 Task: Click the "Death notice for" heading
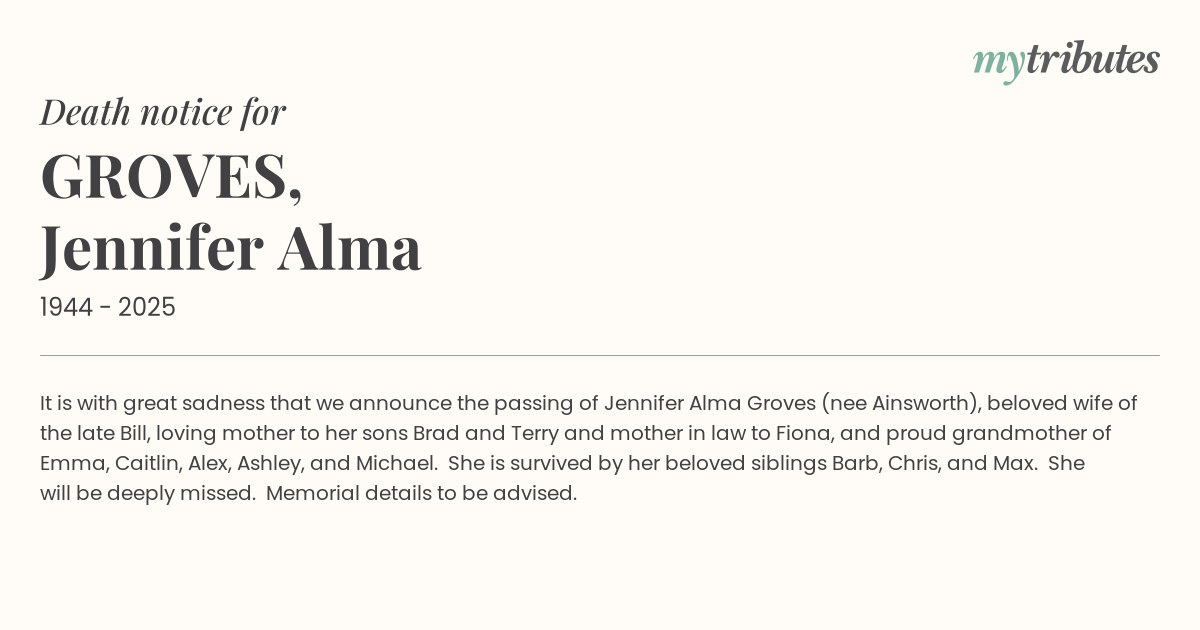pyautogui.click(x=163, y=112)
